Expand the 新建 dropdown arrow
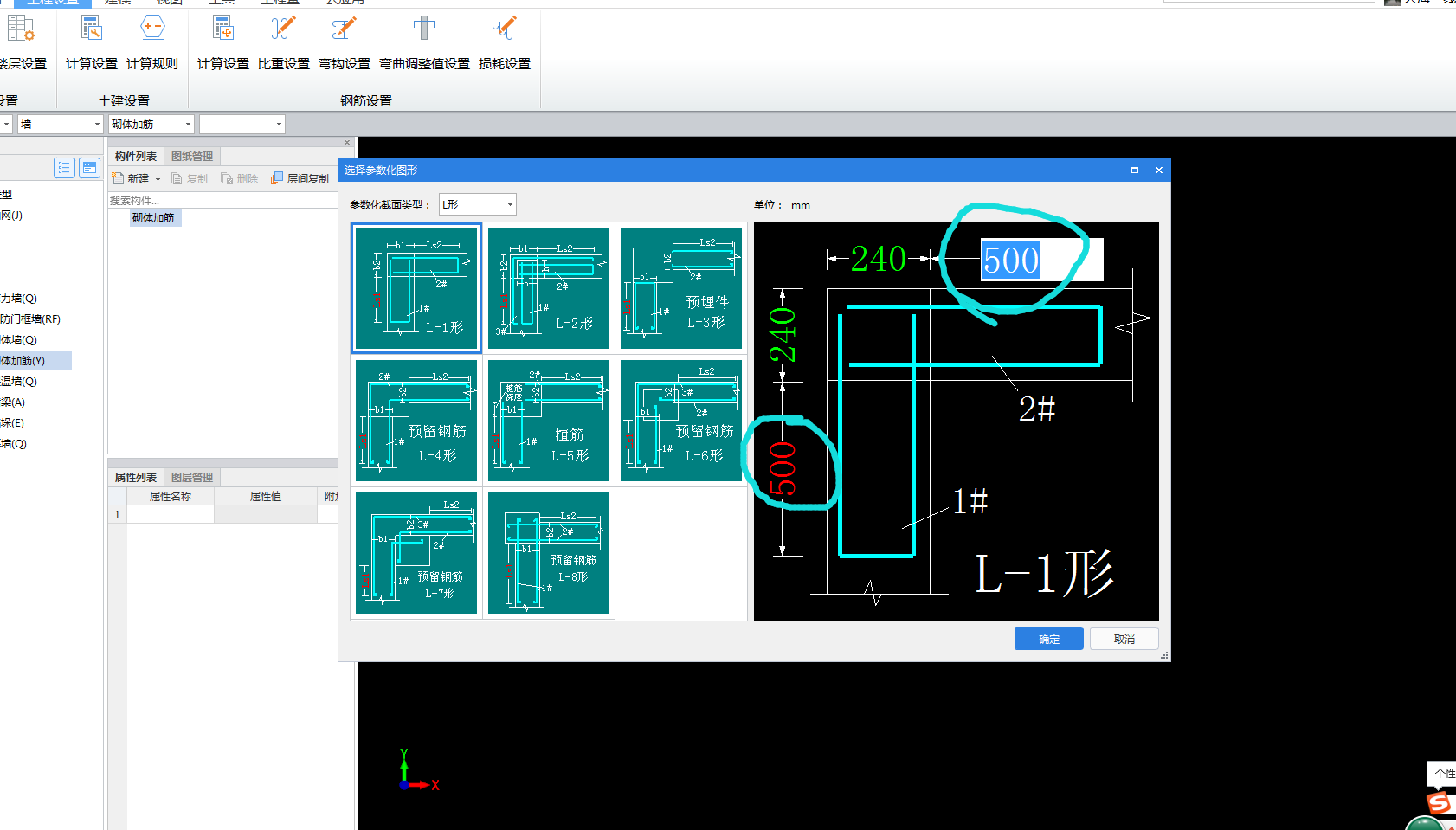The height and width of the screenshot is (830, 1456). coord(158,179)
